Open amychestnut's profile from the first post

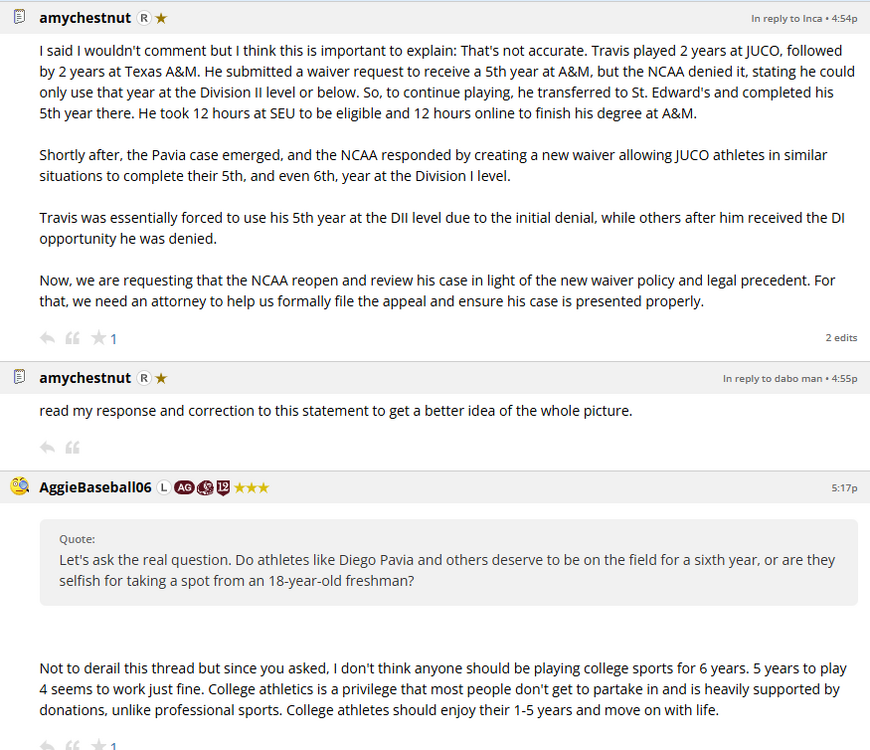tap(85, 18)
